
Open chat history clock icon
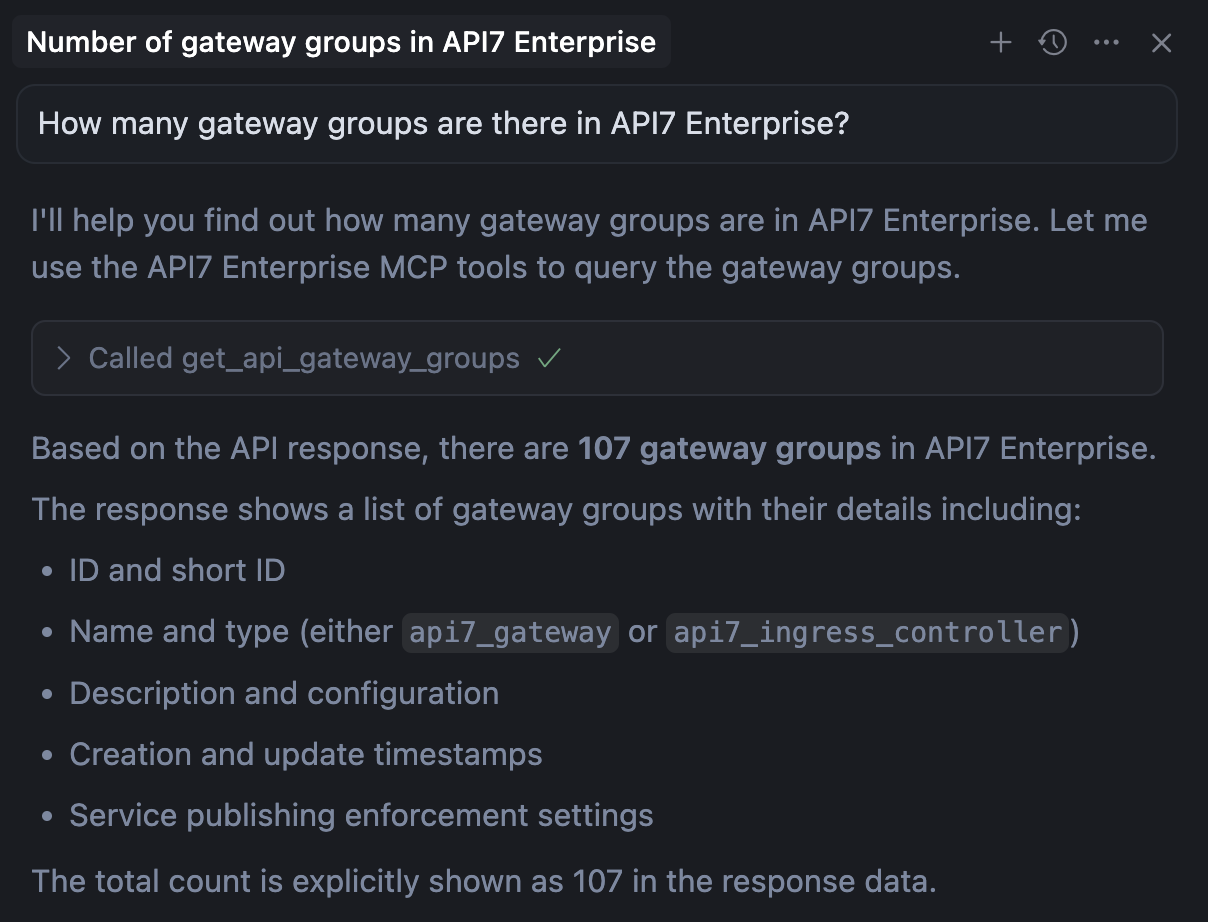(1053, 43)
